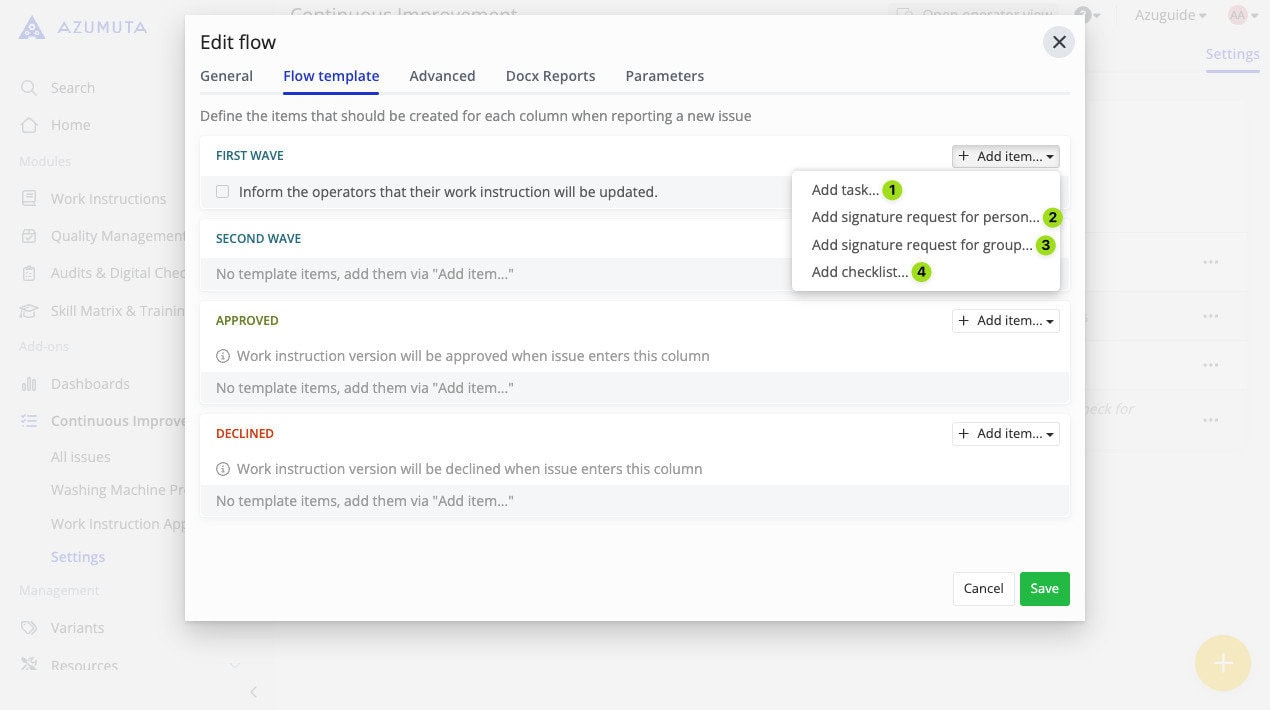This screenshot has width=1270, height=710.
Task: Check the inform operators task checkbox
Action: pyautogui.click(x=223, y=192)
